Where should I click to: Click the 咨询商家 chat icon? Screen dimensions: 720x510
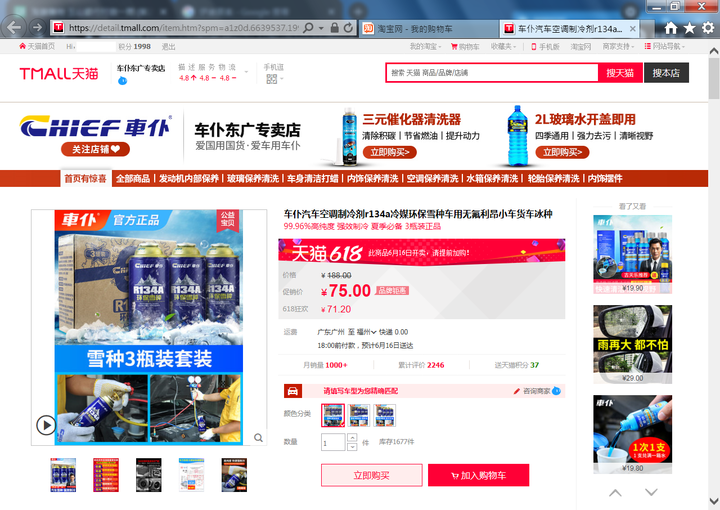(556, 391)
